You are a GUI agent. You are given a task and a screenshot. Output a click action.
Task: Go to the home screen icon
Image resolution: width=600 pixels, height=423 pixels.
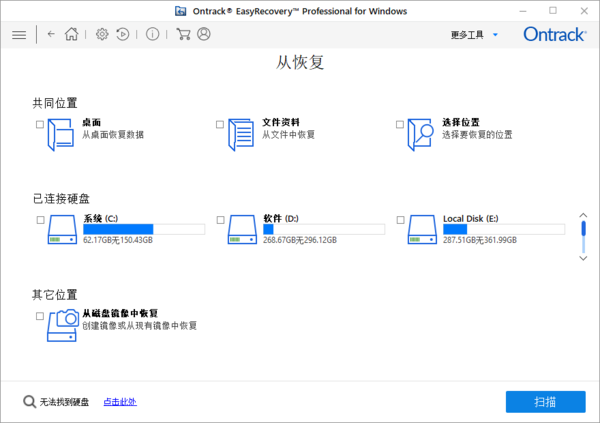(71, 34)
